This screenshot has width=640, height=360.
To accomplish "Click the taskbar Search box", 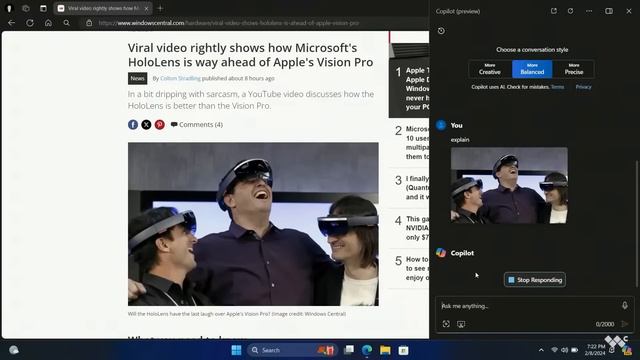I will 292,350.
